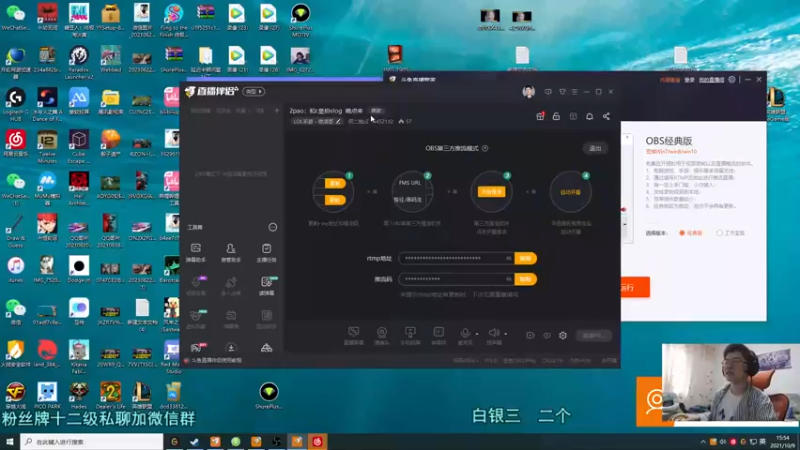The width and height of the screenshot is (800, 450).
Task: Show hidden tray icons chevron in taskbar
Action: [x=703, y=442]
